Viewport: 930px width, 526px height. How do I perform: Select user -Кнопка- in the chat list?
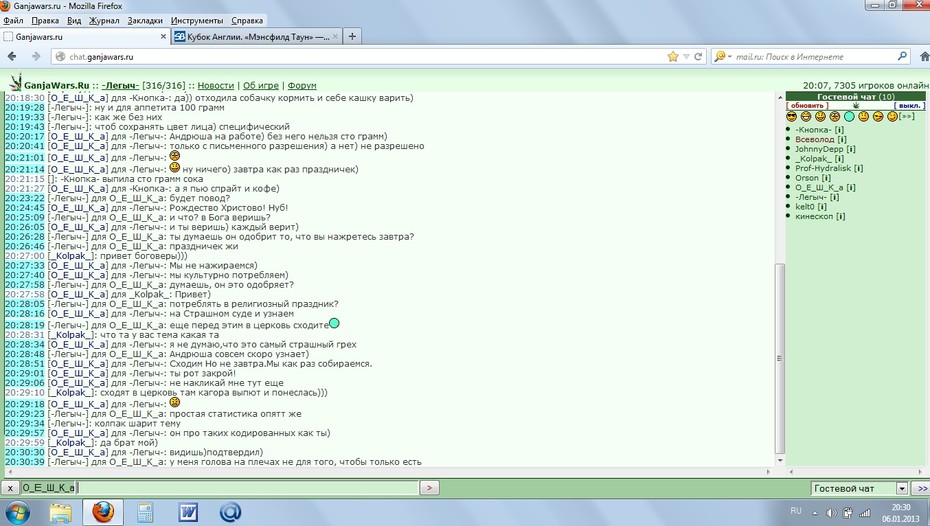(813, 130)
